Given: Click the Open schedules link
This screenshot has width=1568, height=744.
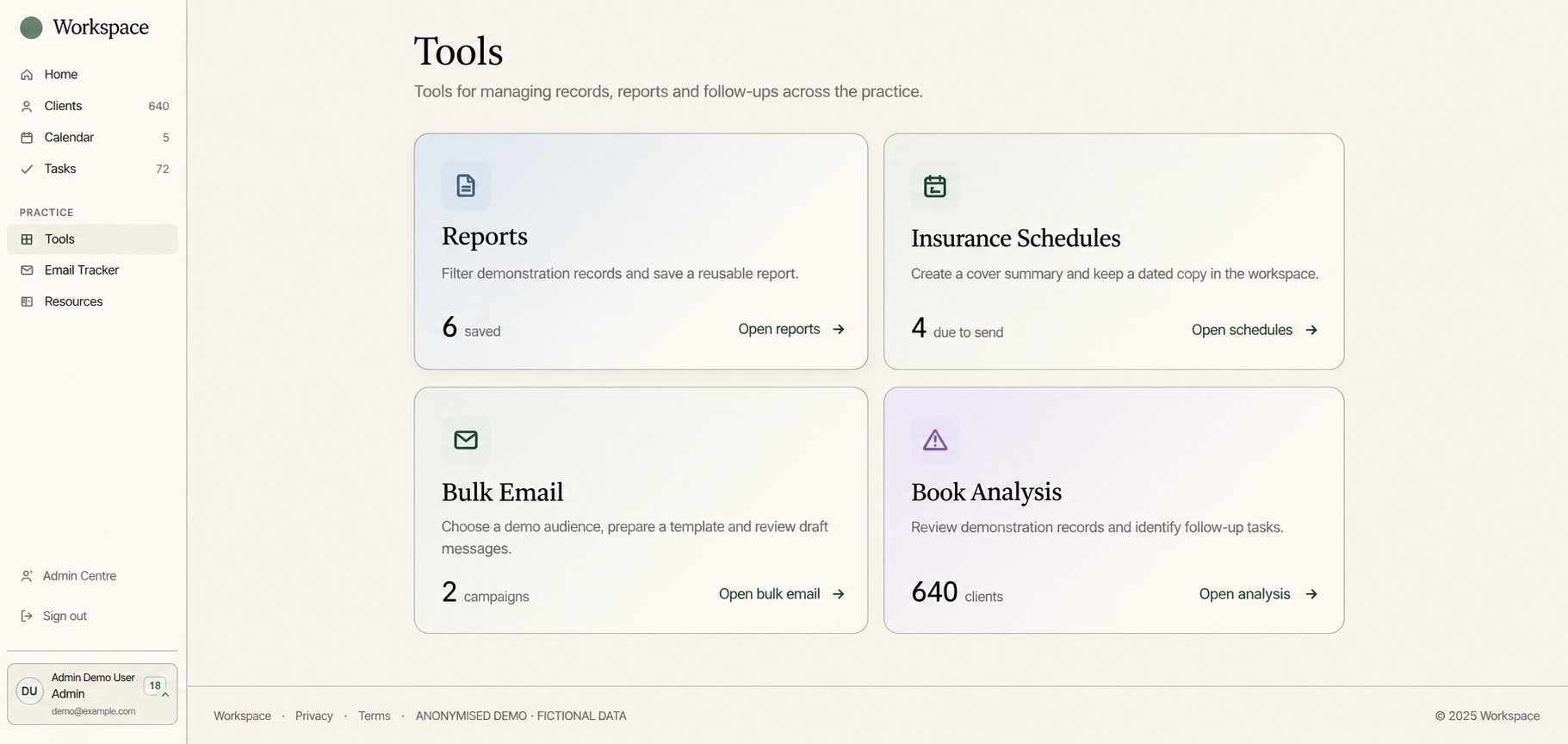Looking at the screenshot, I should tap(1255, 330).
